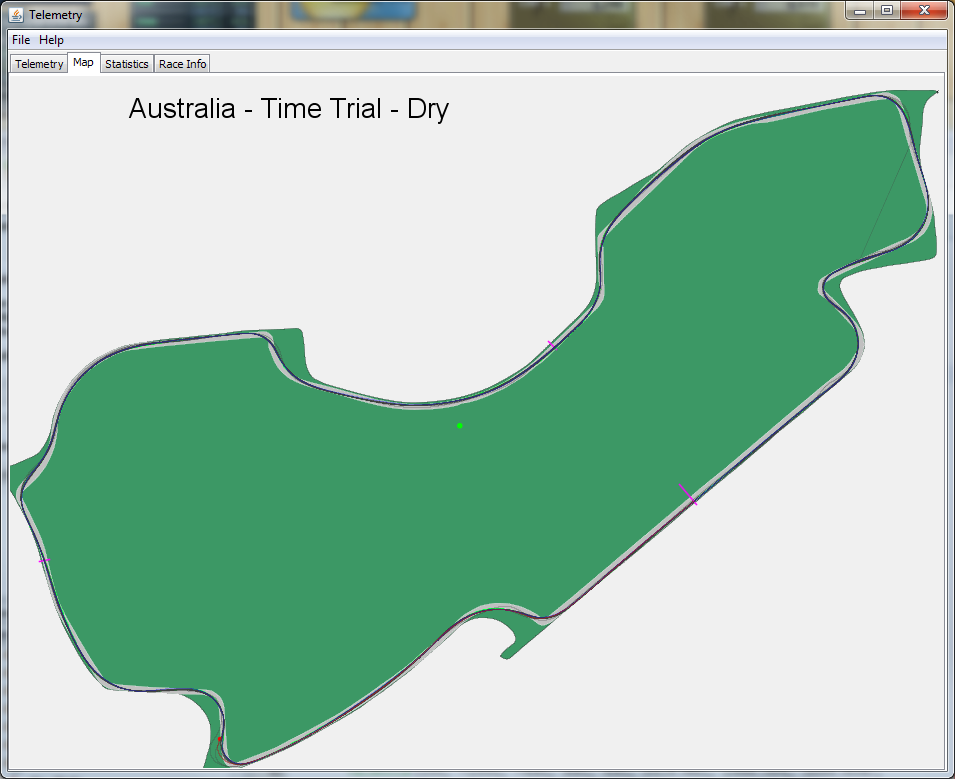The width and height of the screenshot is (955, 779).
Task: Select the Map tab
Action: 83,63
